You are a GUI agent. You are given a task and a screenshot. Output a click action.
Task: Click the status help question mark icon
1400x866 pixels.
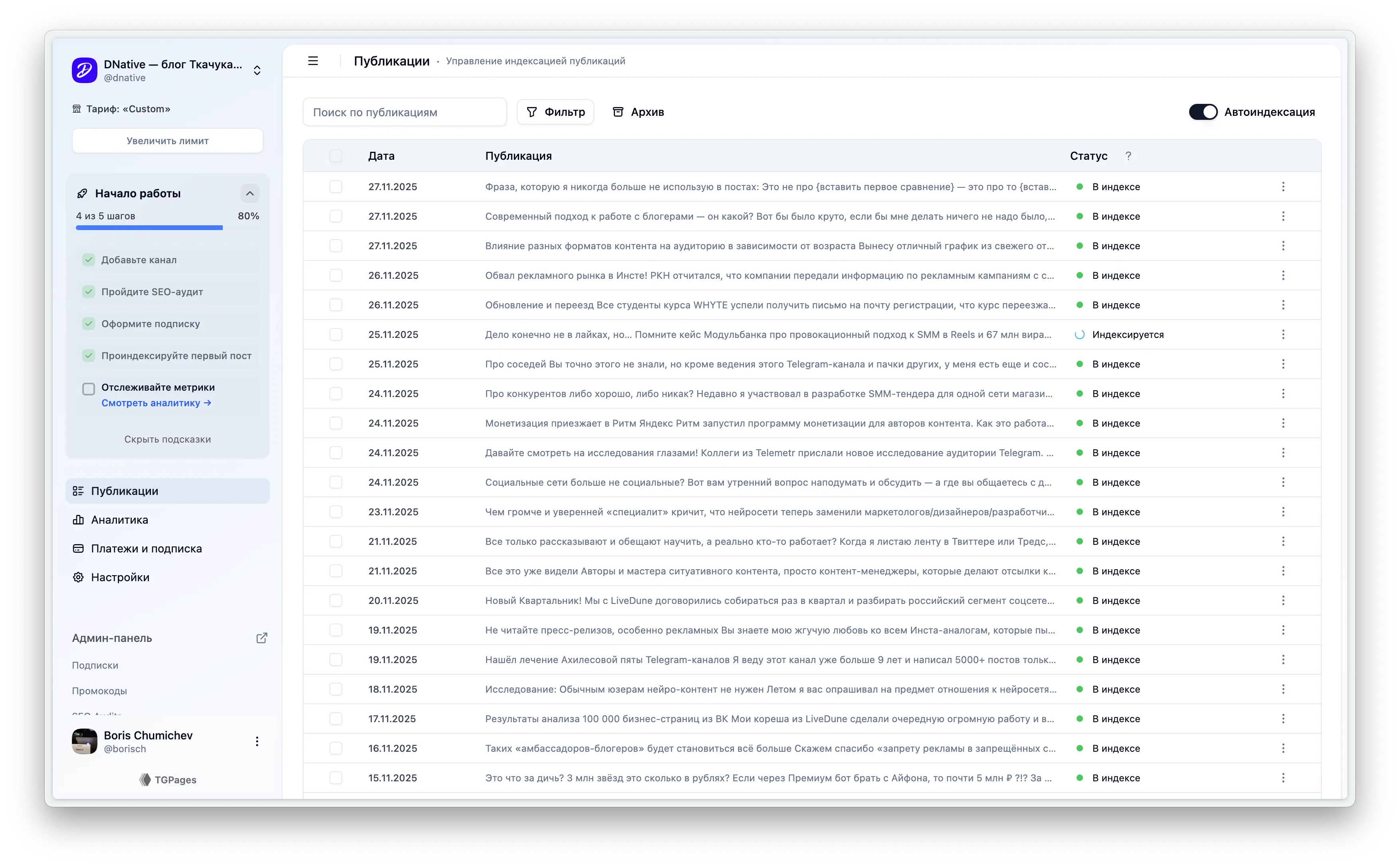click(x=1127, y=156)
